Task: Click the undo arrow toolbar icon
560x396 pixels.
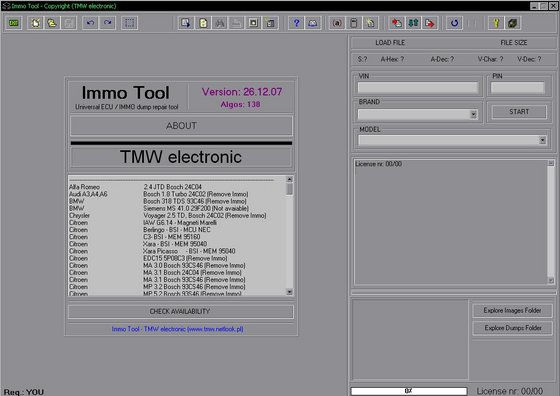Action: [90, 23]
